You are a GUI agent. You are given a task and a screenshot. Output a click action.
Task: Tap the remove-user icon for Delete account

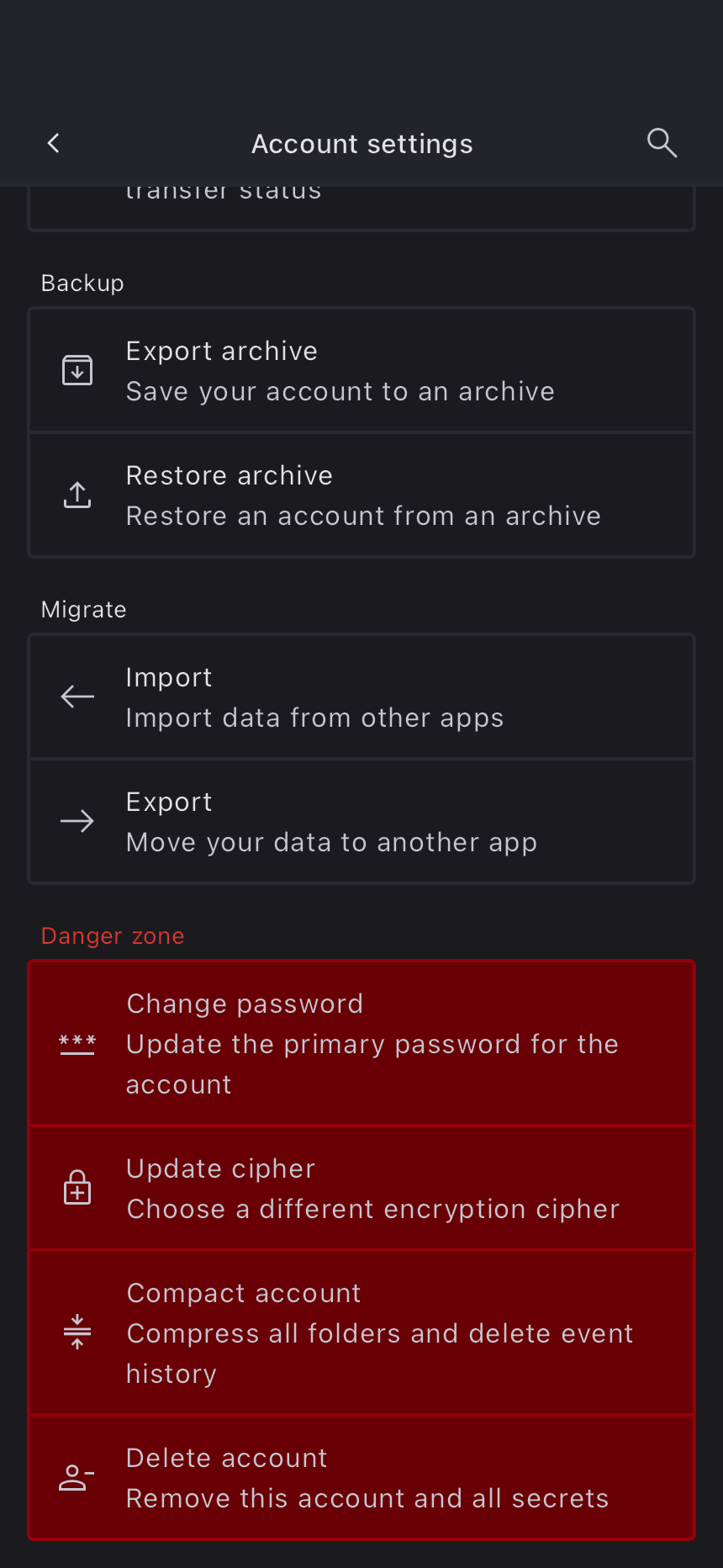click(77, 1478)
